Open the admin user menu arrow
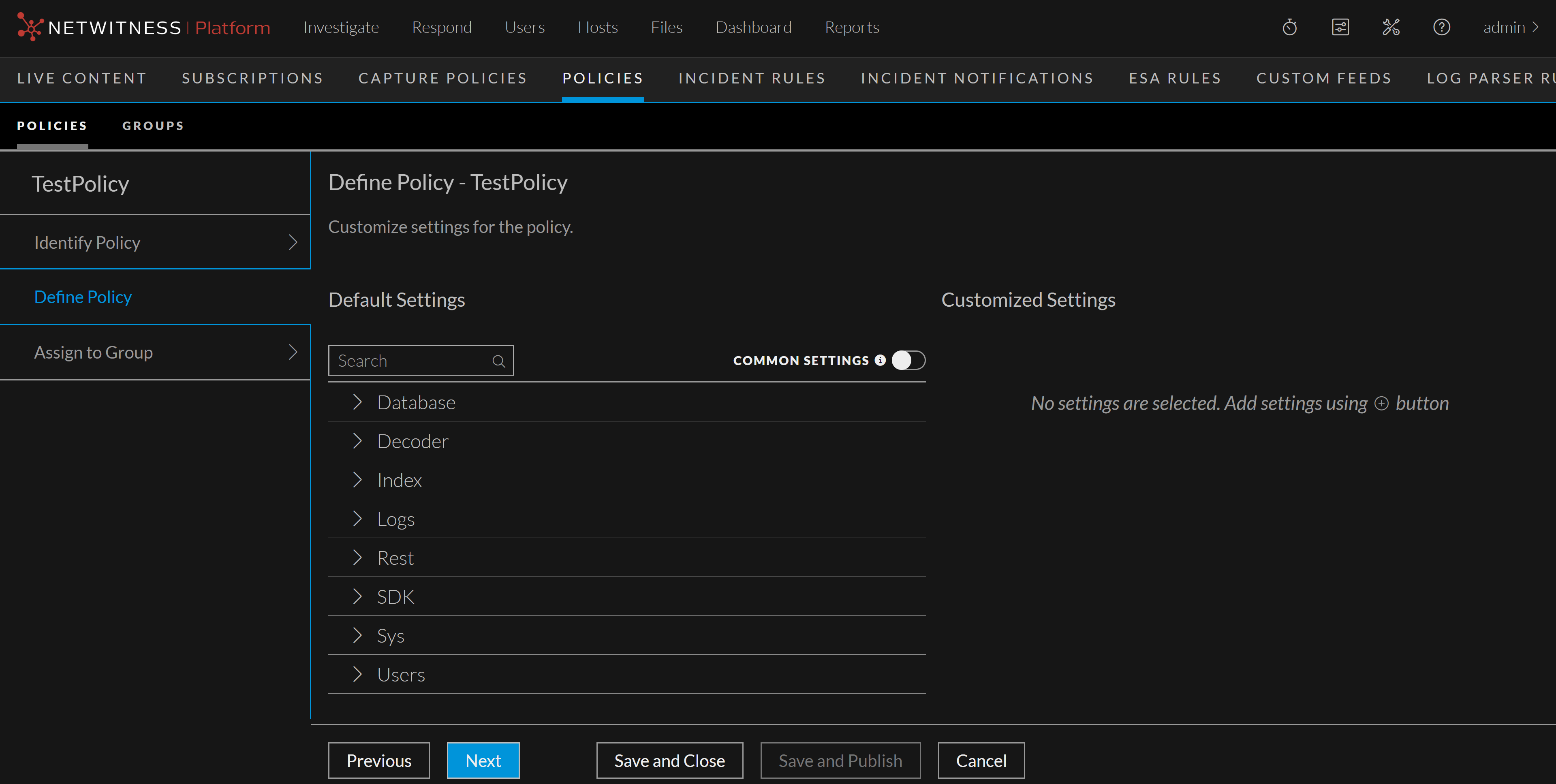Viewport: 1556px width, 784px height. point(1535,27)
